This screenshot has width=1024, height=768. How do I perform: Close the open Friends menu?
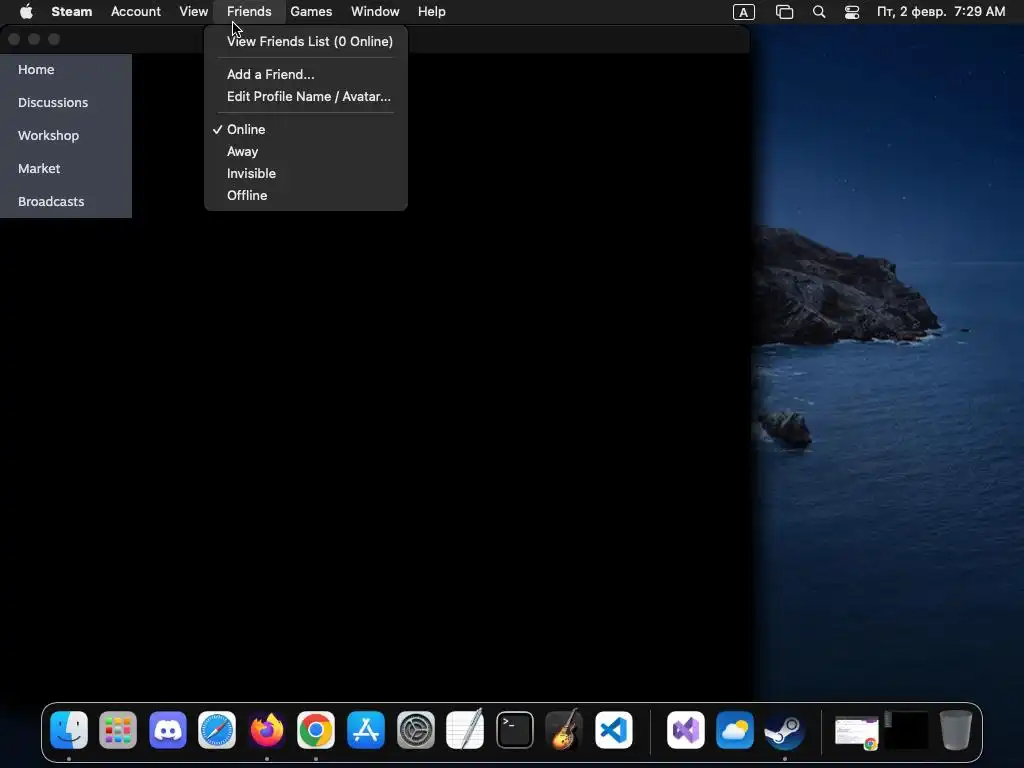(x=249, y=12)
